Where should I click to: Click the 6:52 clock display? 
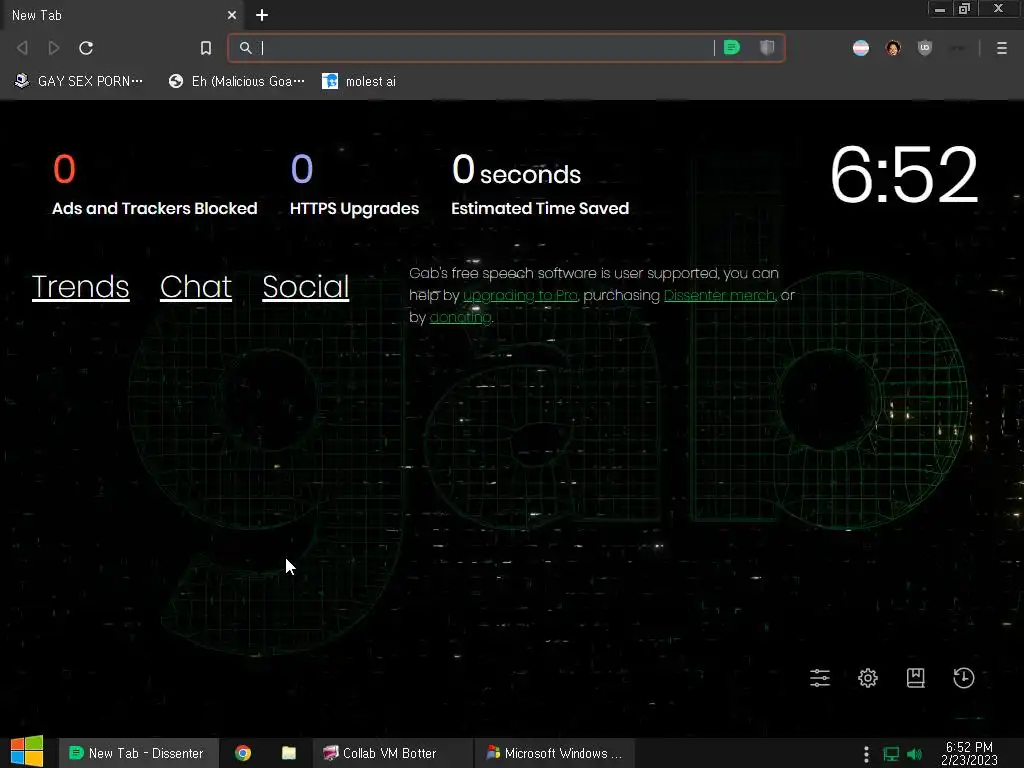click(904, 174)
